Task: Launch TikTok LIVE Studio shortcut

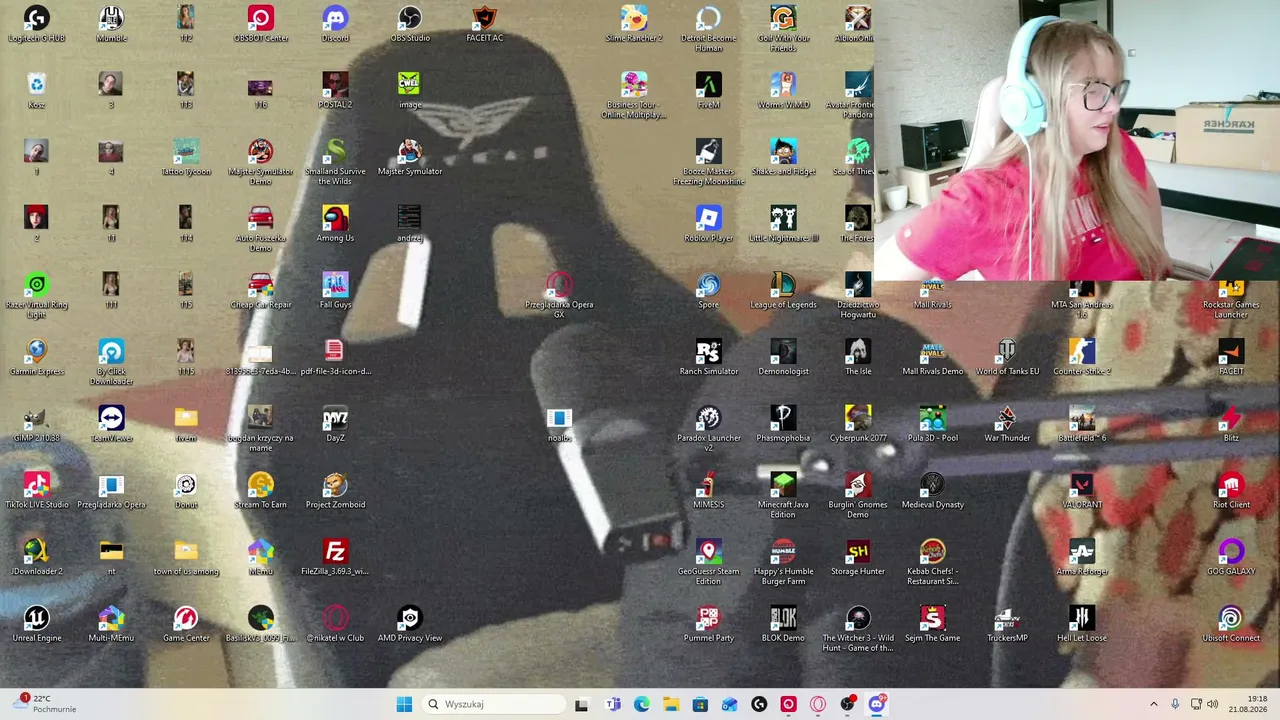Action: (x=36, y=491)
